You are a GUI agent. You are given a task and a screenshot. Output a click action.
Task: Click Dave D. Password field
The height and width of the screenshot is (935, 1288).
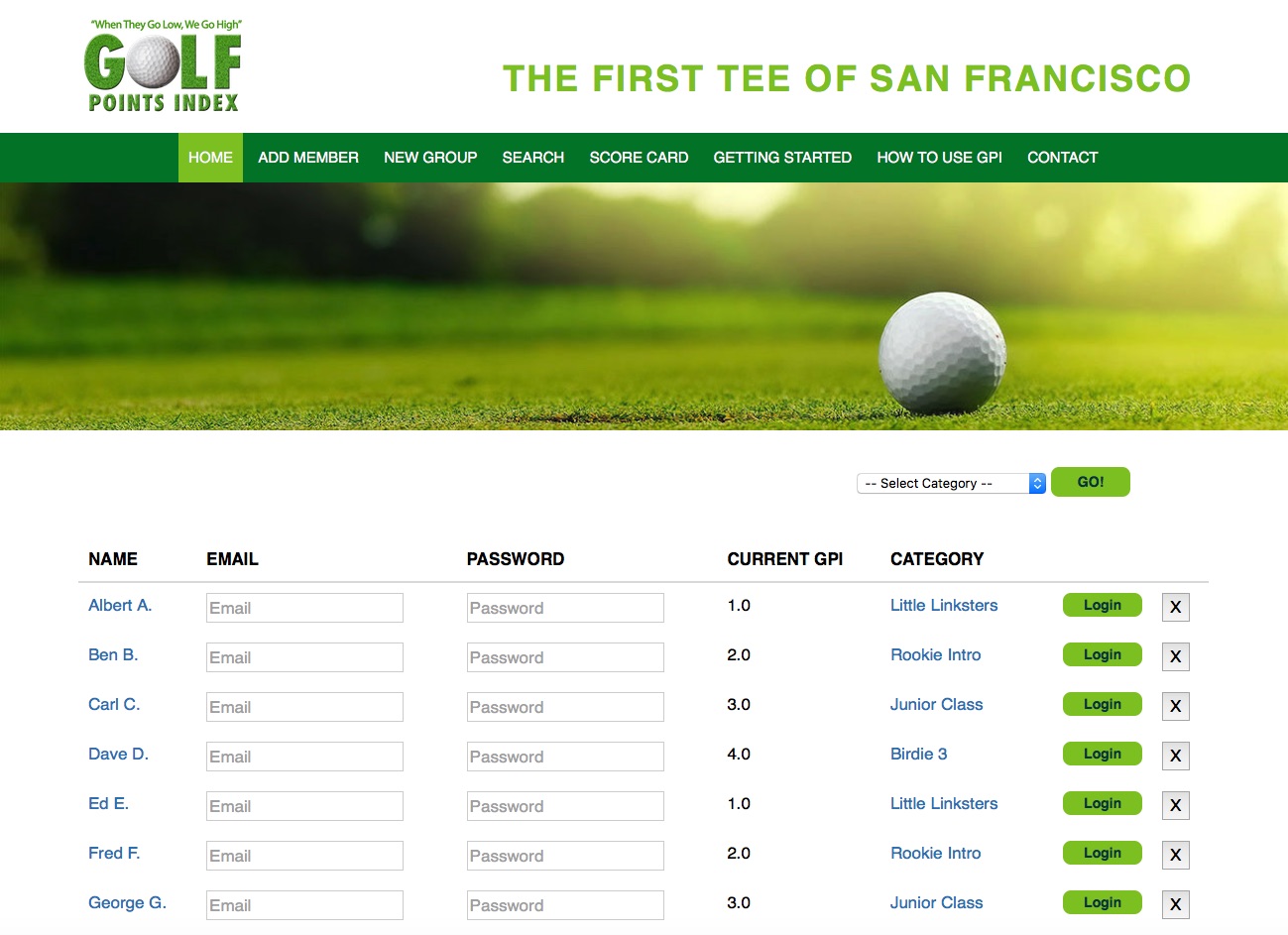(x=565, y=757)
